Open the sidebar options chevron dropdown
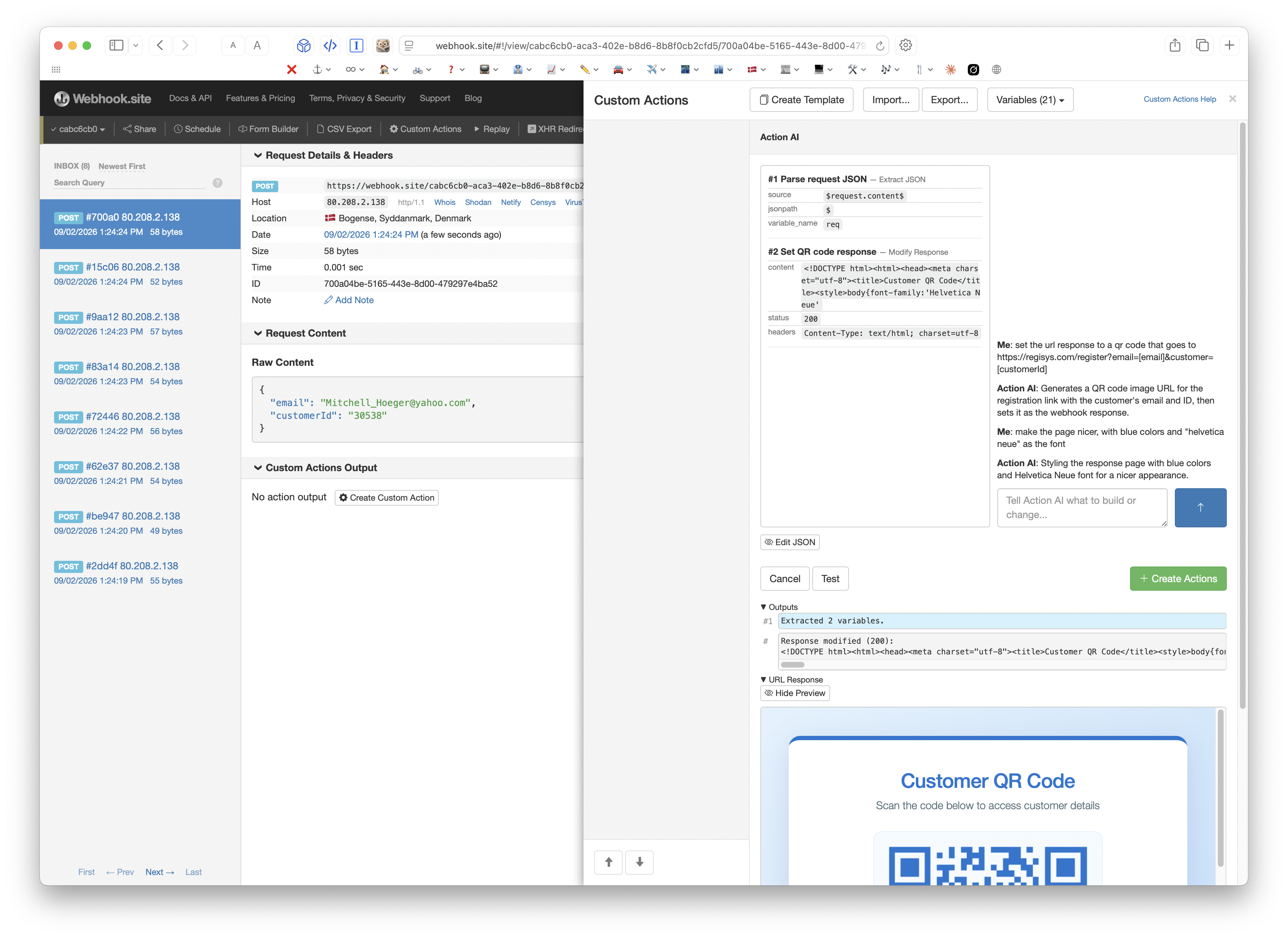Screen dimensions: 1288x938 [135, 46]
